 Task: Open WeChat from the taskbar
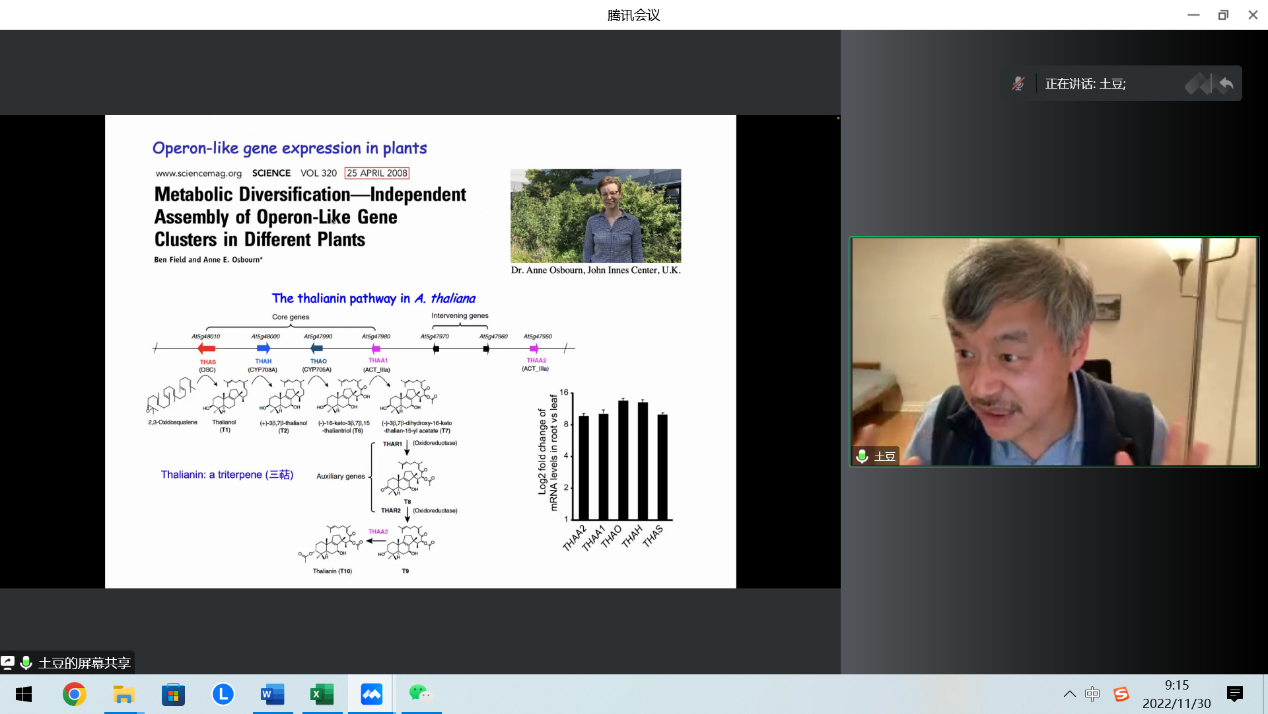[x=419, y=694]
